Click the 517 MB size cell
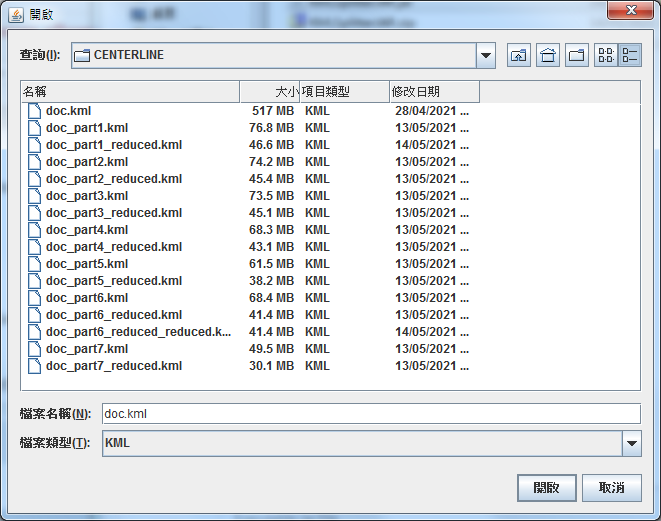 [273, 111]
